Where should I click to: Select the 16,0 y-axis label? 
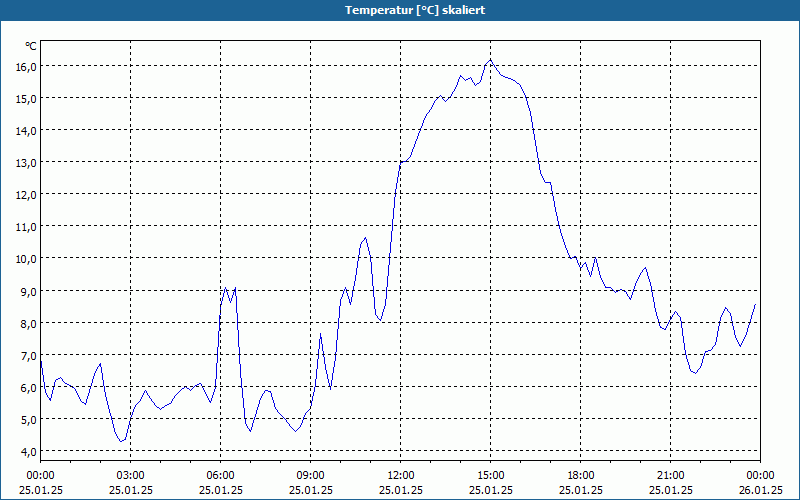(x=27, y=67)
